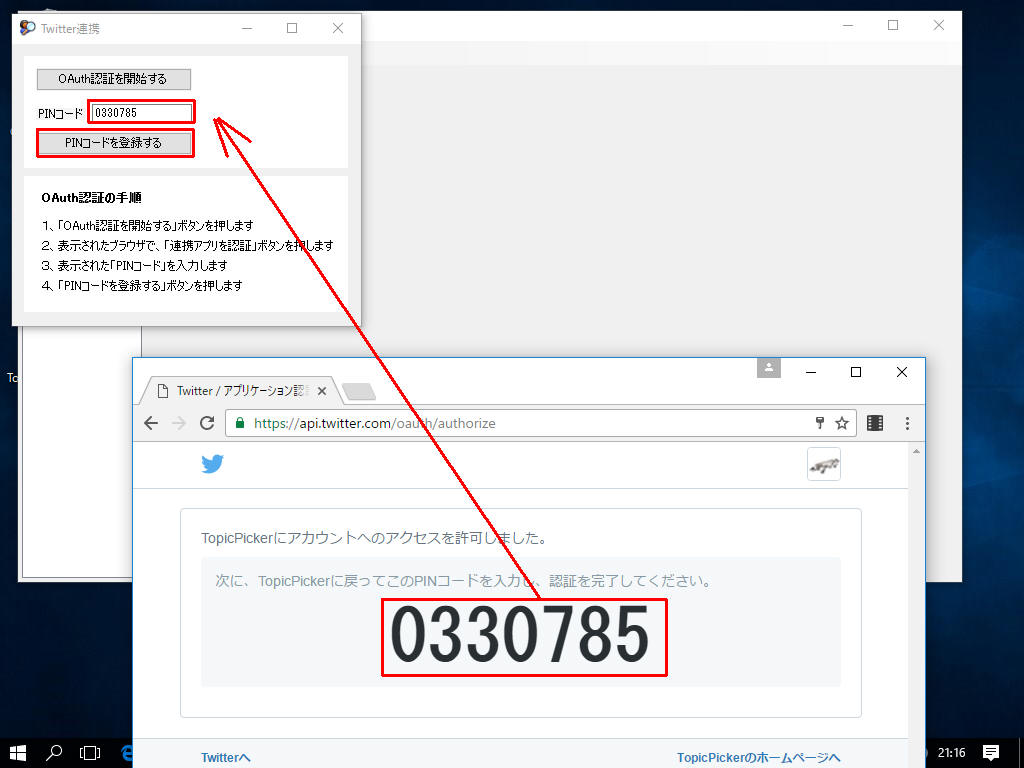Maximize the Twitter連携 window
Screen dimensions: 1024x768
pyautogui.click(x=292, y=28)
